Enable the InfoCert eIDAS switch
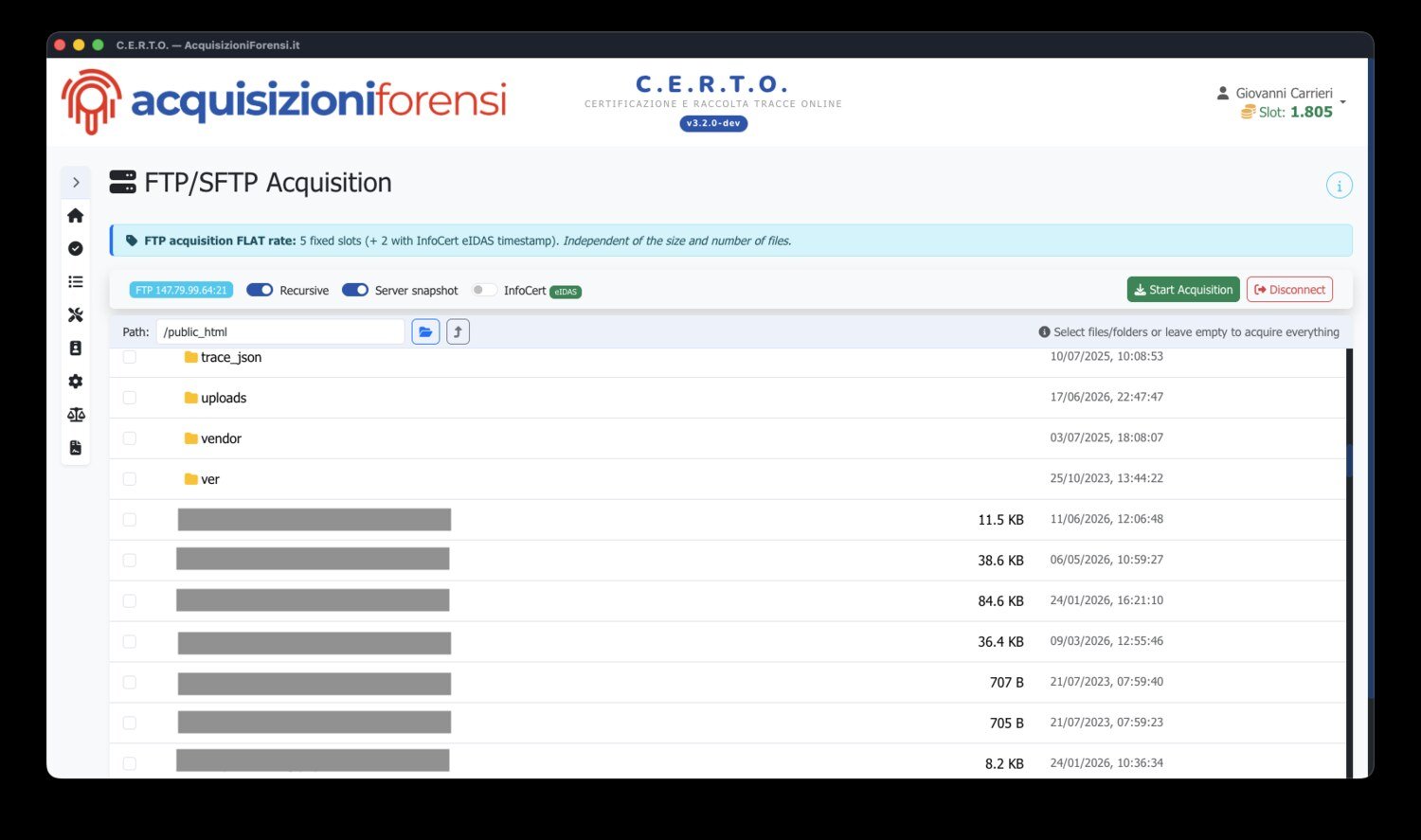 click(x=483, y=290)
